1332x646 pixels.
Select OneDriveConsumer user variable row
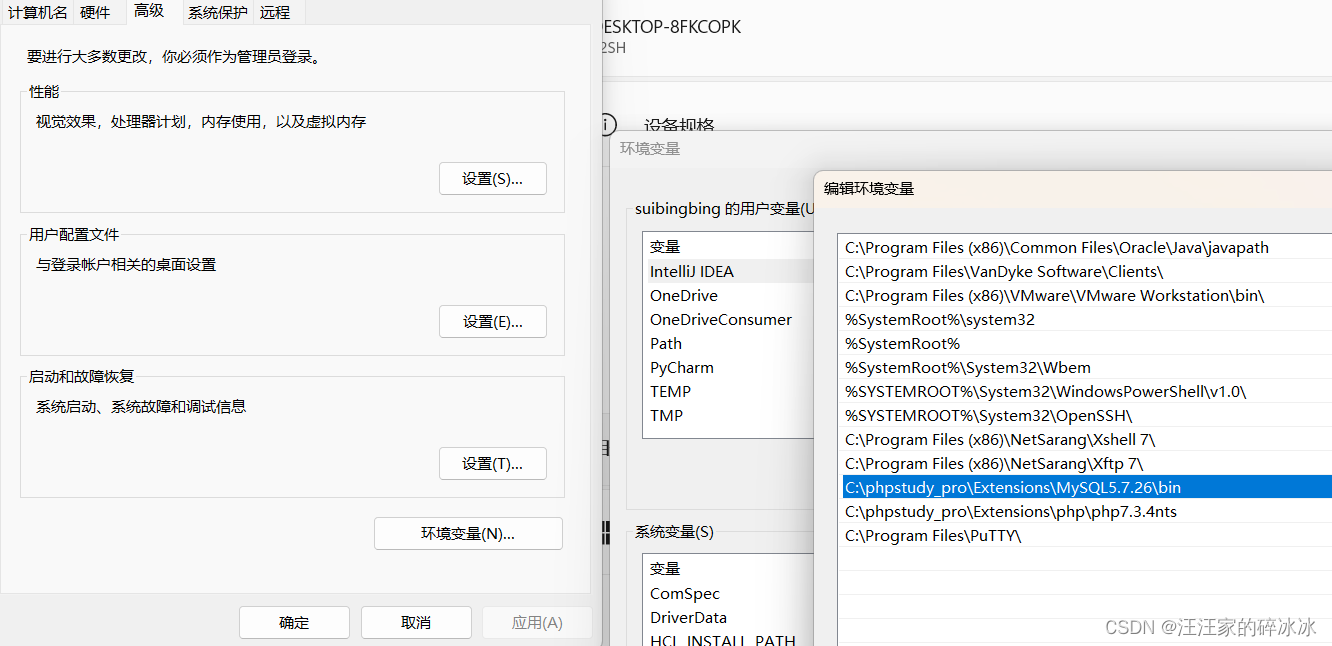pyautogui.click(x=729, y=319)
